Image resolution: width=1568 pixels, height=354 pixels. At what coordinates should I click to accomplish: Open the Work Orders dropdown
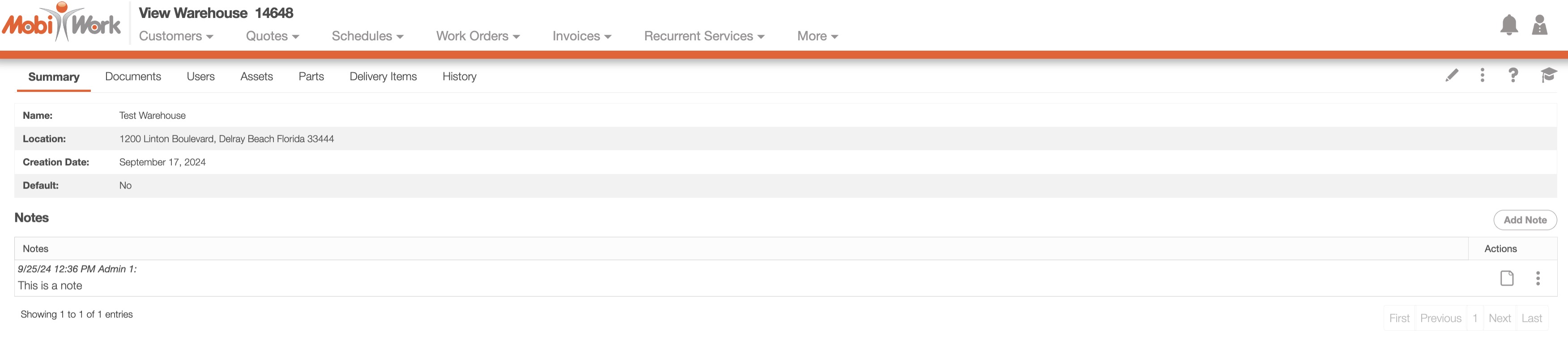coord(478,36)
